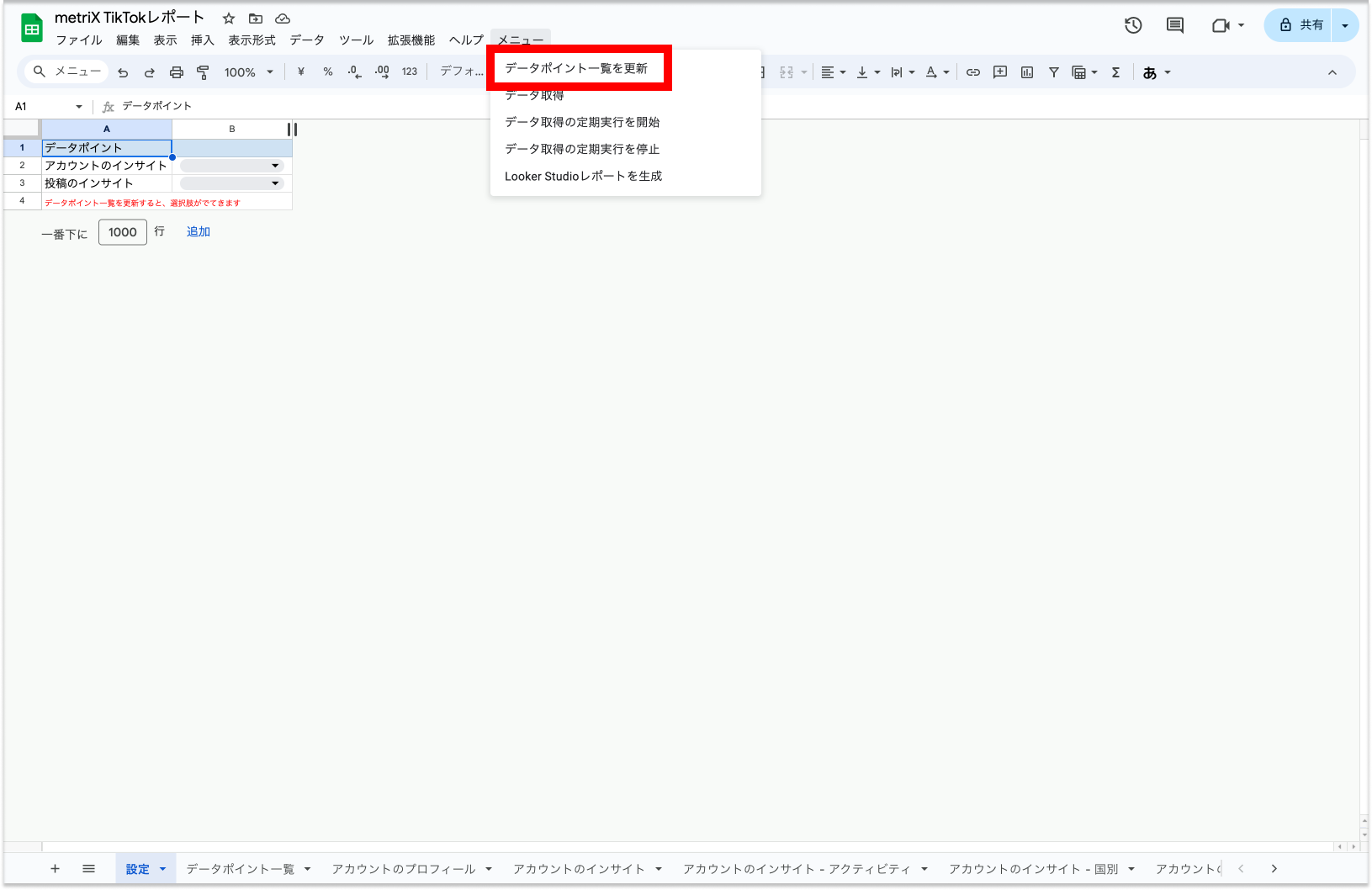Select the row 2 header
The image size is (1372, 890).
point(23,166)
